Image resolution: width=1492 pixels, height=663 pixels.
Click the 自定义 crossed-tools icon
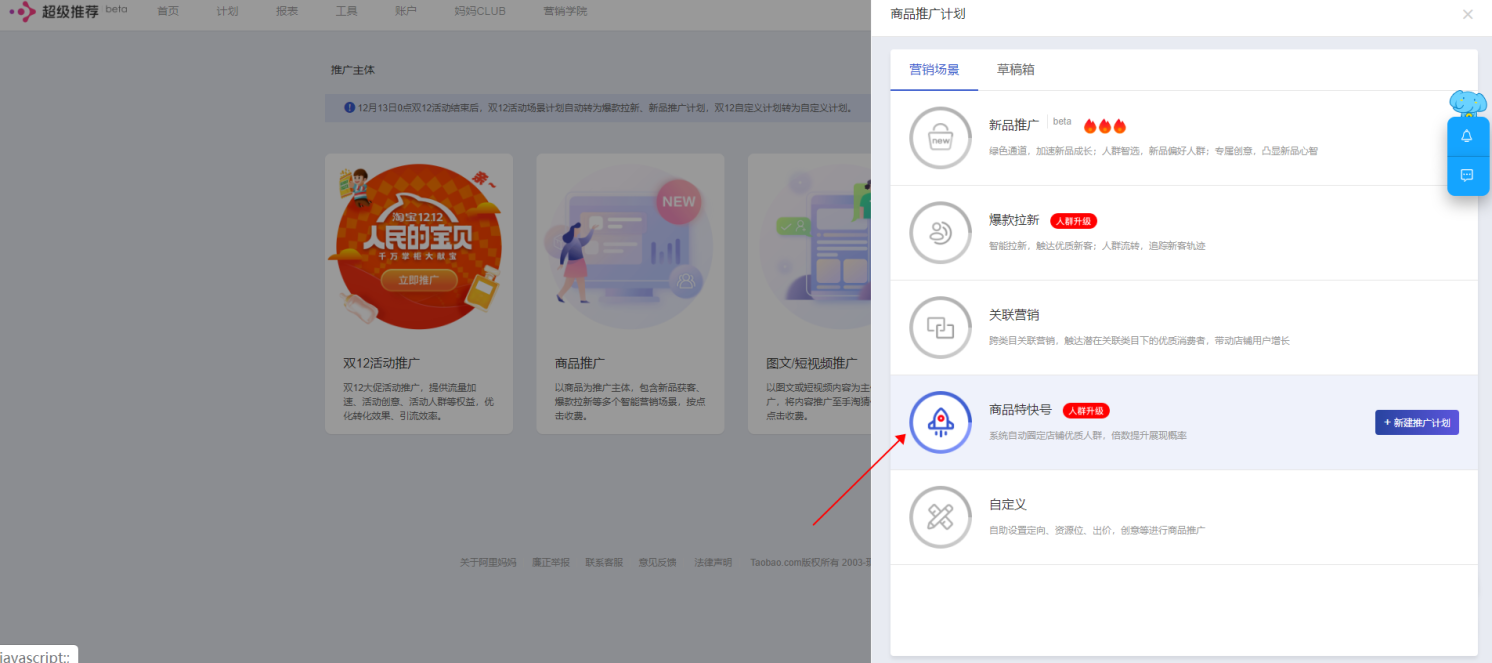[940, 517]
